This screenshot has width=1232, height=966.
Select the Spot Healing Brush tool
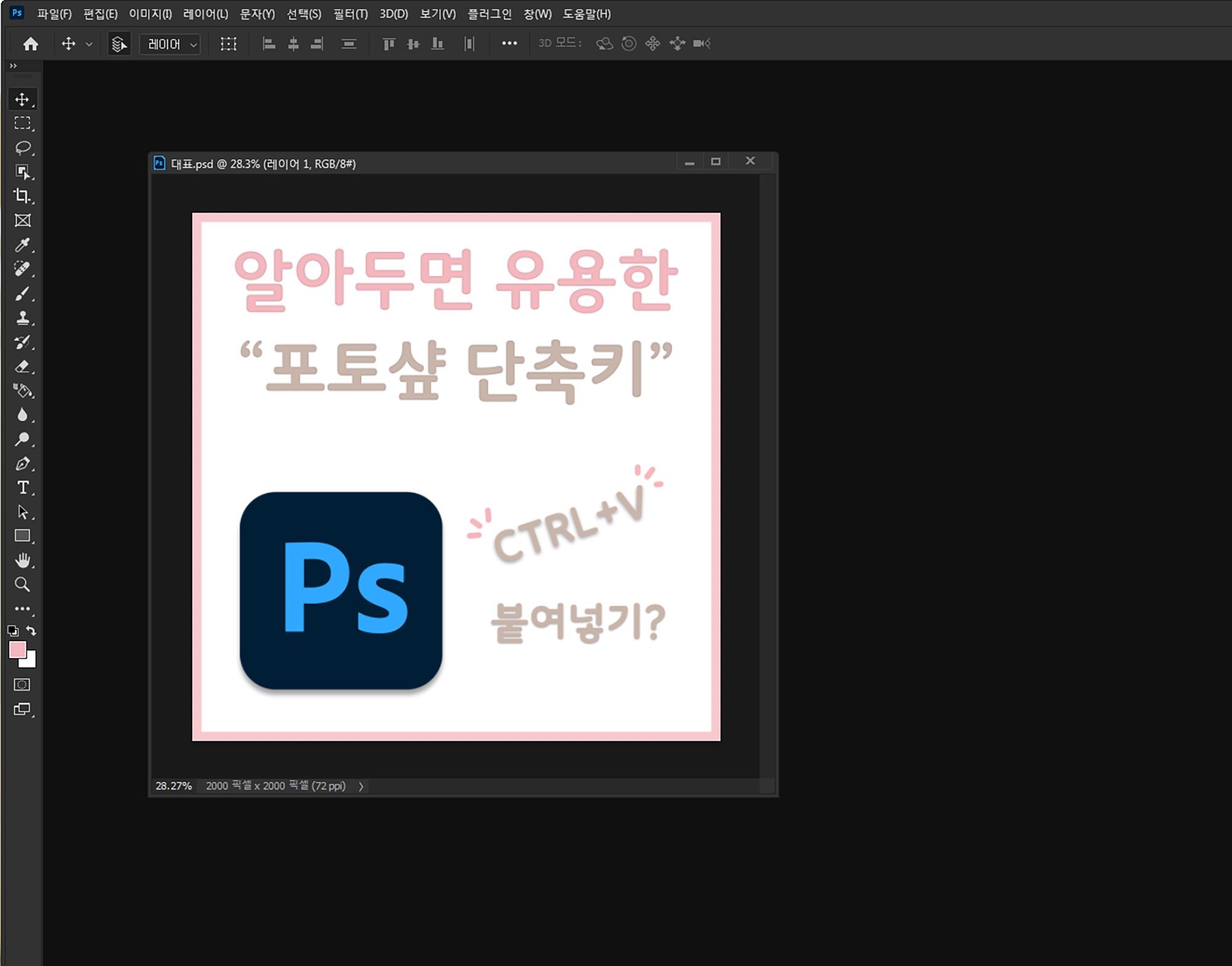point(22,269)
